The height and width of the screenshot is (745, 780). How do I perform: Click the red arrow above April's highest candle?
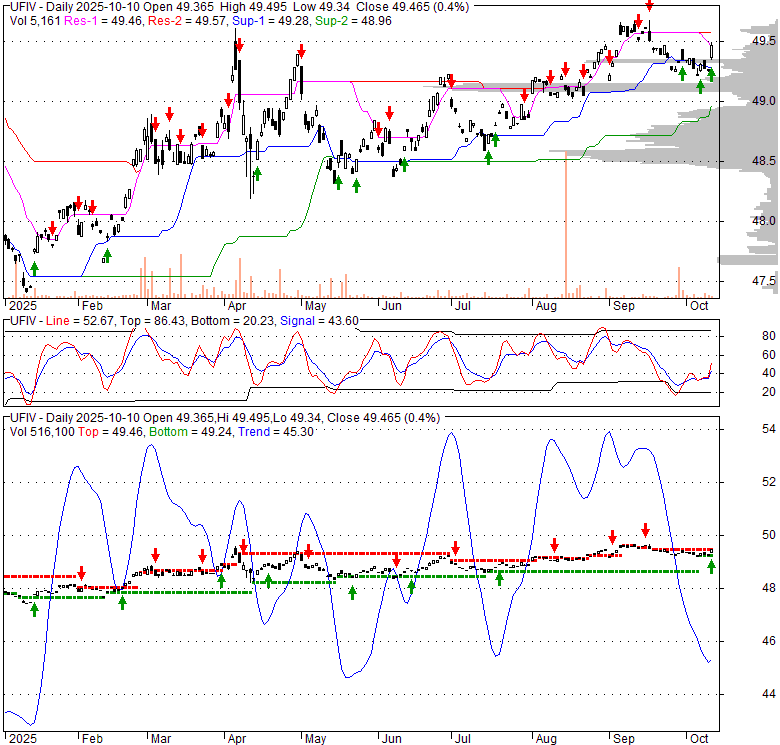tap(238, 46)
